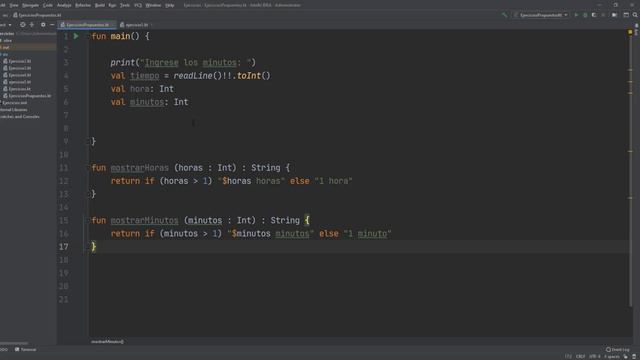
Task: Run with coverage from the toolbar
Action: click(x=594, y=15)
